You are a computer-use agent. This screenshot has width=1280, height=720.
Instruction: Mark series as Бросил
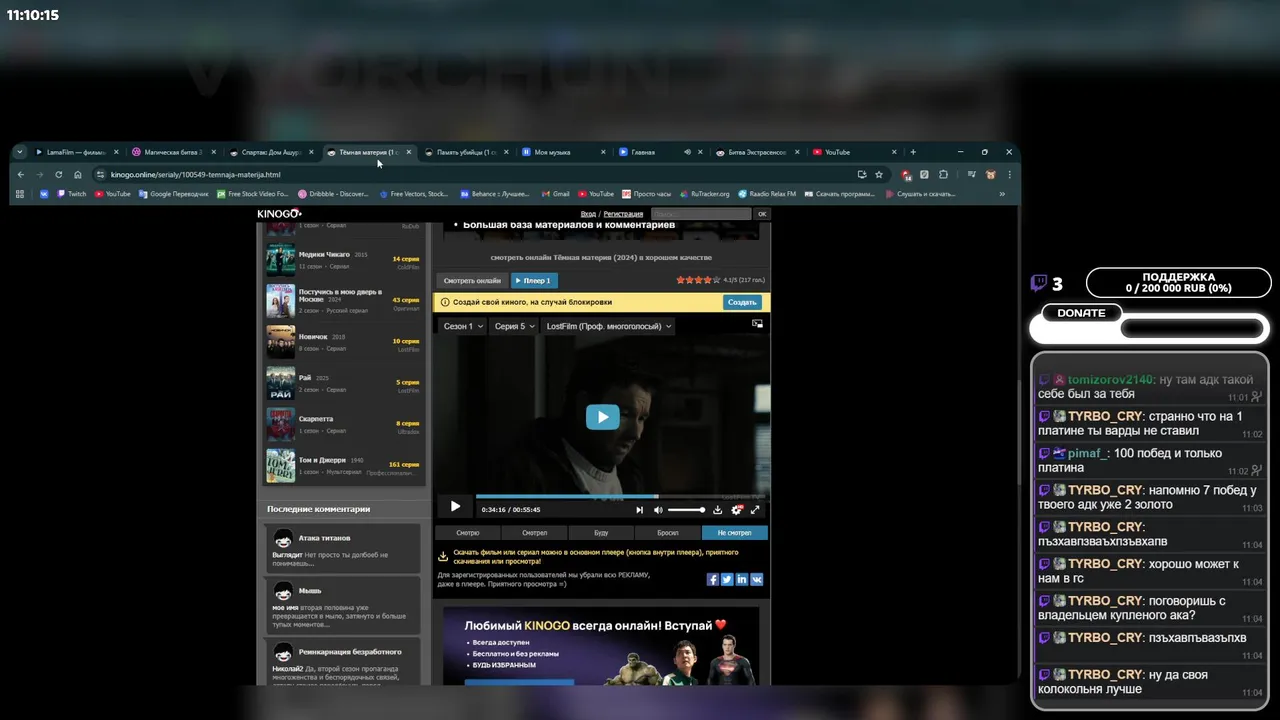(668, 533)
